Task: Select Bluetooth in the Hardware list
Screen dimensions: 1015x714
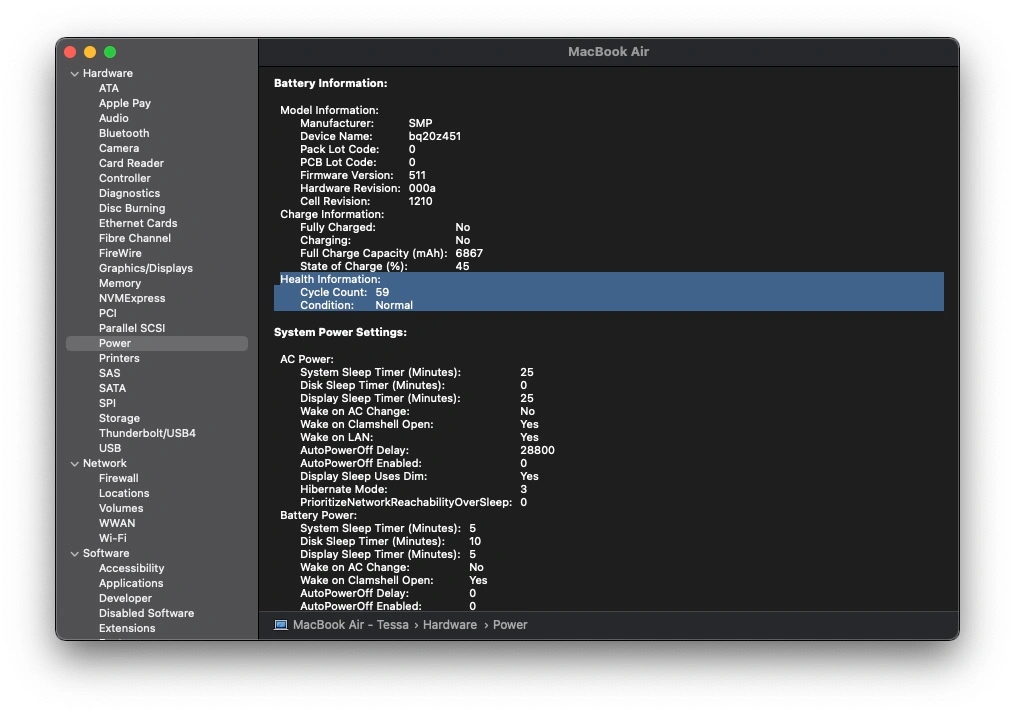Action: click(x=124, y=133)
